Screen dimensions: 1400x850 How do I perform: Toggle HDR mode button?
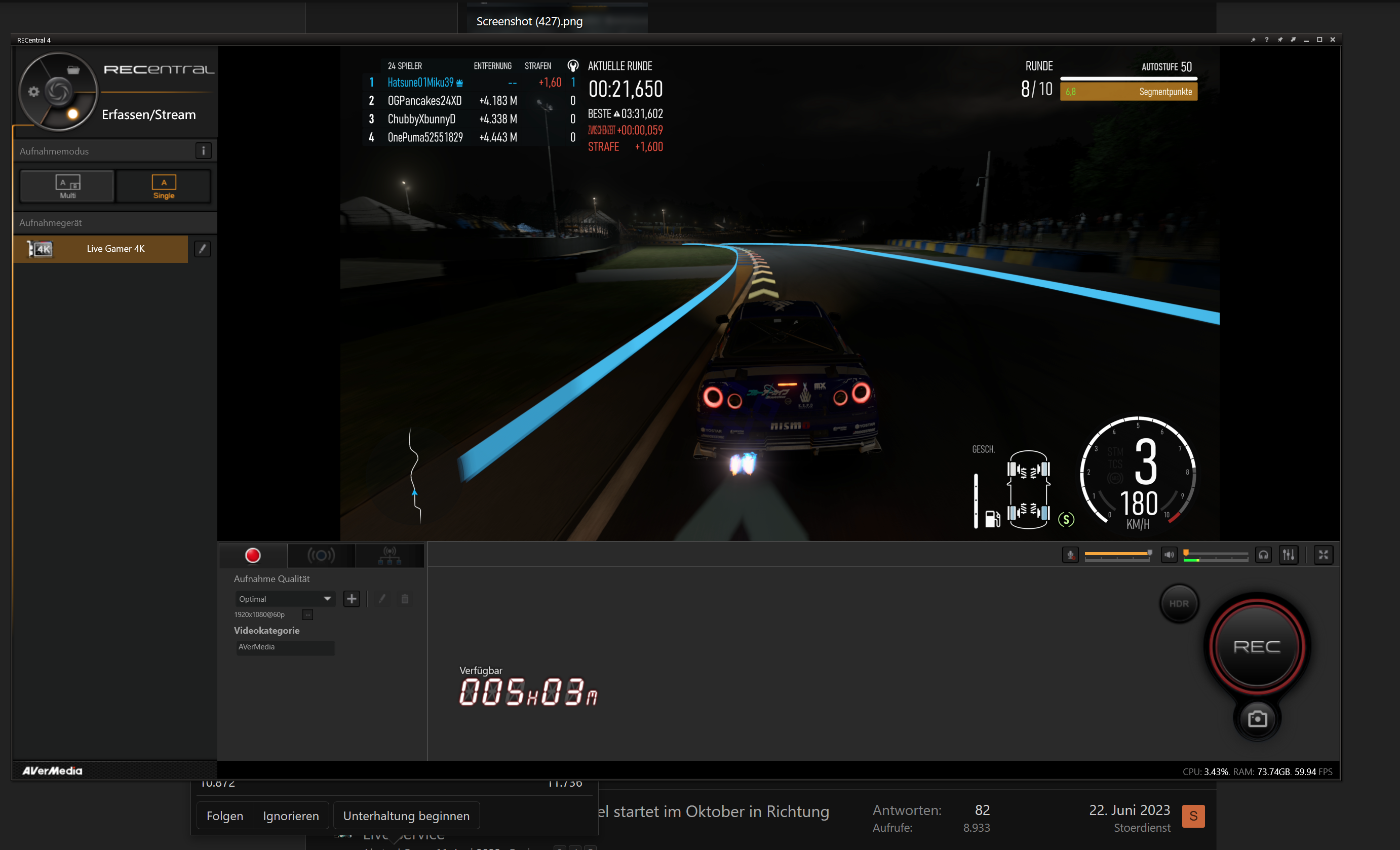[x=1179, y=603]
